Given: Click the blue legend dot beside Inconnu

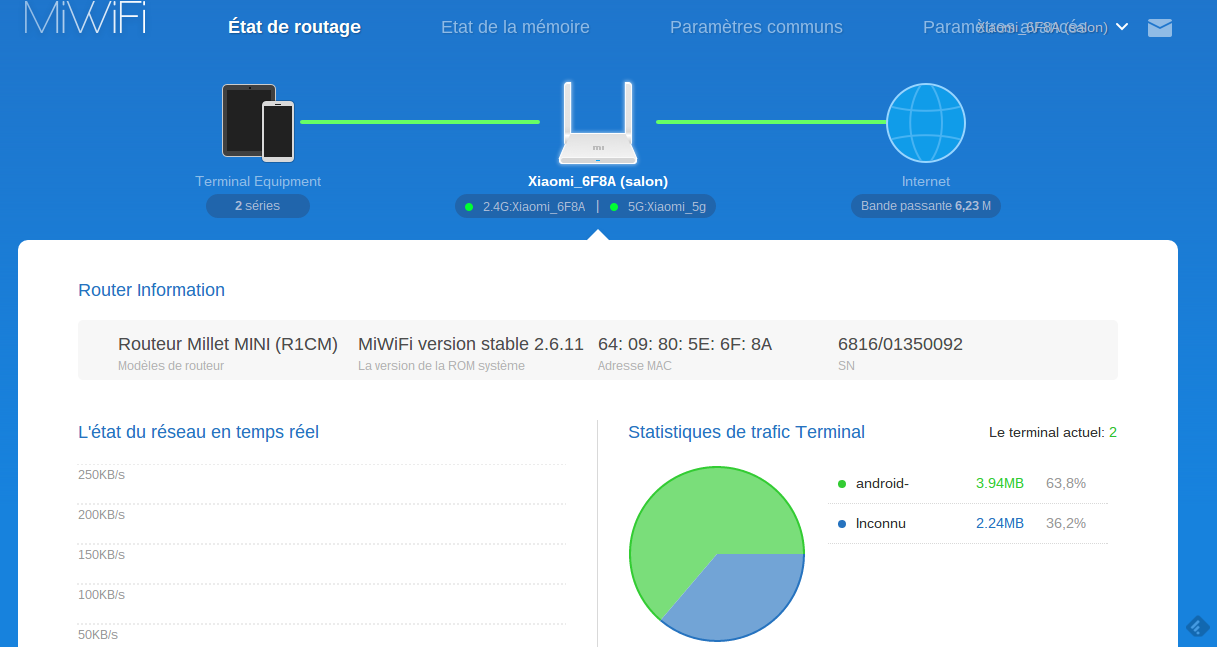Looking at the screenshot, I should [842, 524].
